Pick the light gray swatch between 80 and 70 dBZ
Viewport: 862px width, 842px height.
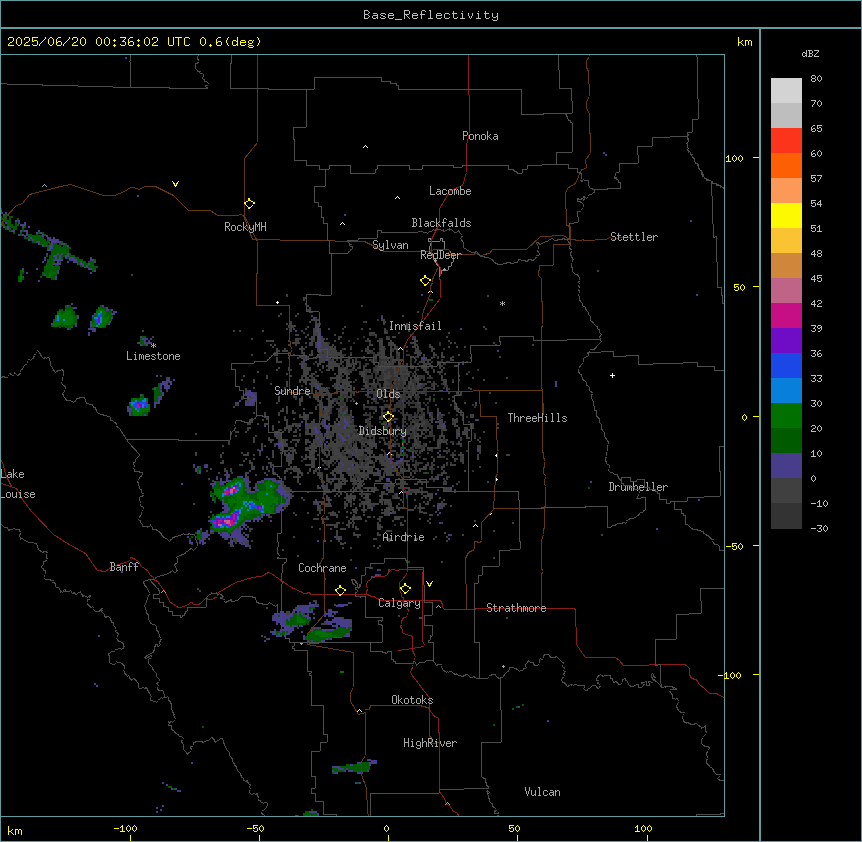pos(786,90)
